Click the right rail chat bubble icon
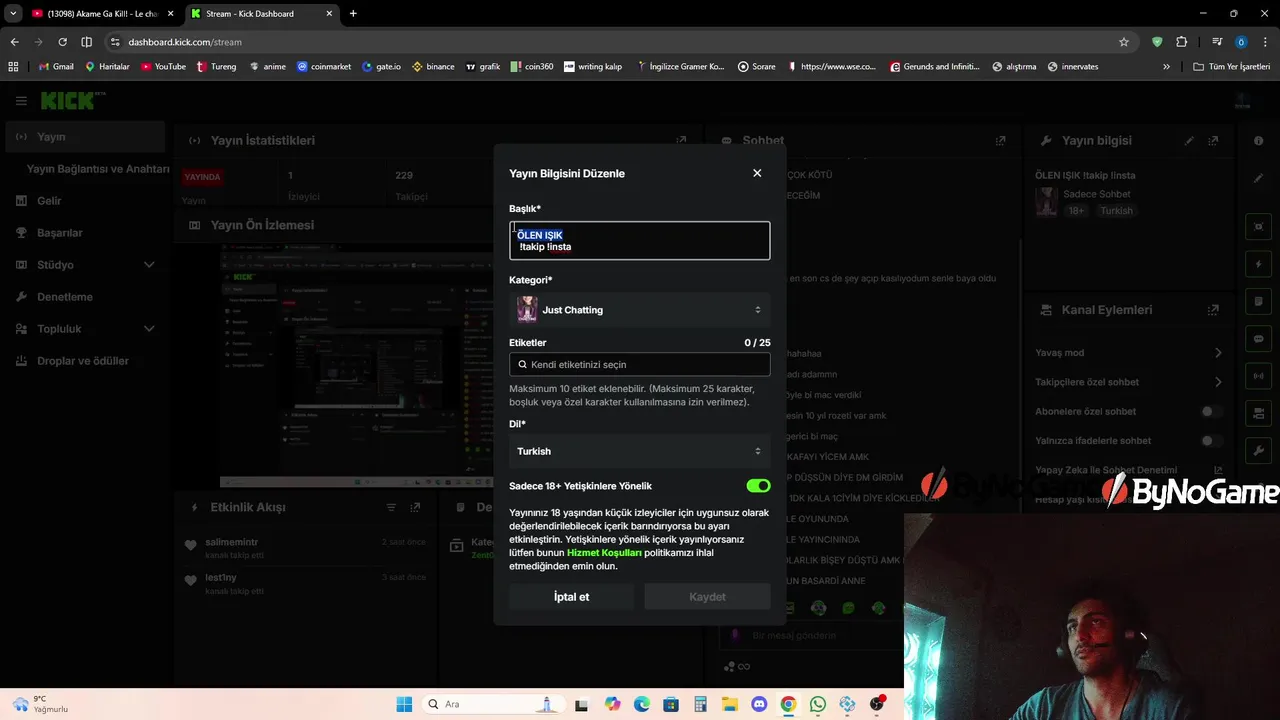 pyautogui.click(x=1259, y=339)
